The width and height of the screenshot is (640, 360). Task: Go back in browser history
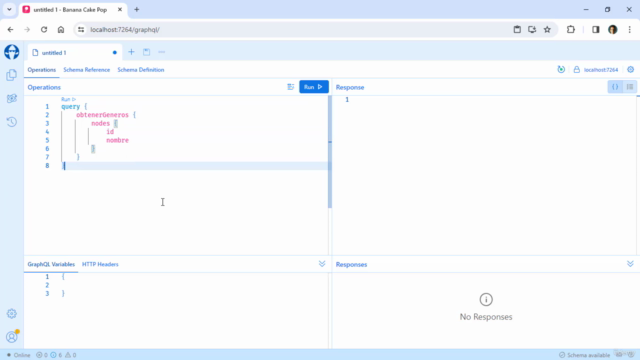click(x=10, y=29)
